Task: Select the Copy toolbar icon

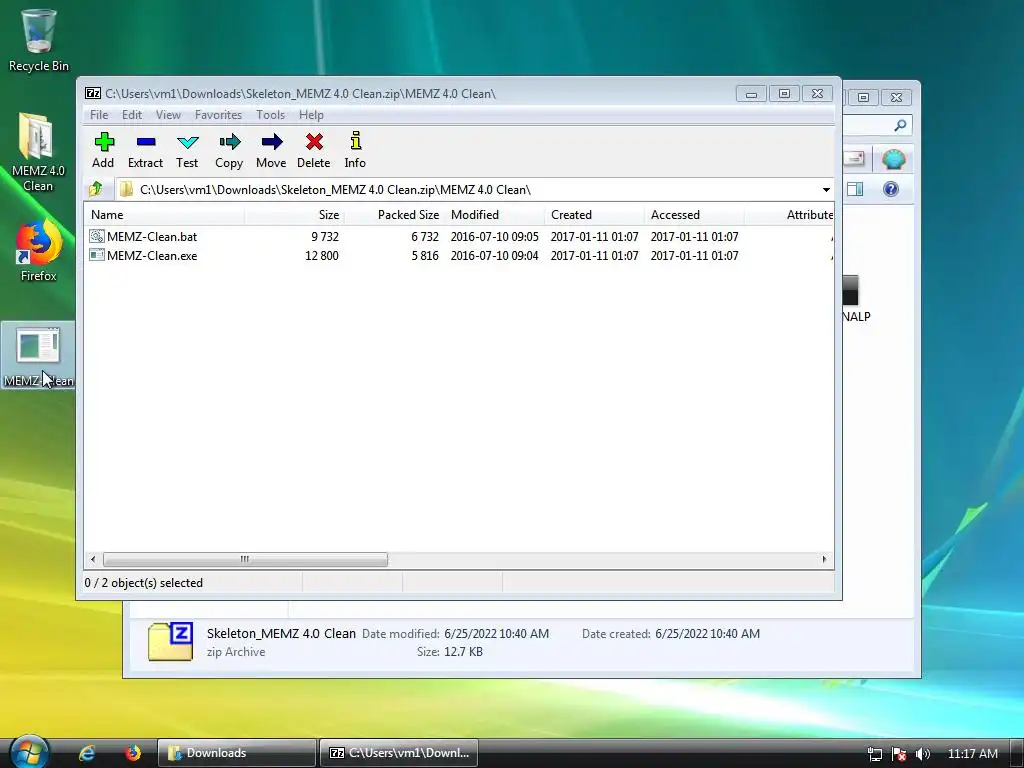Action: [x=229, y=142]
